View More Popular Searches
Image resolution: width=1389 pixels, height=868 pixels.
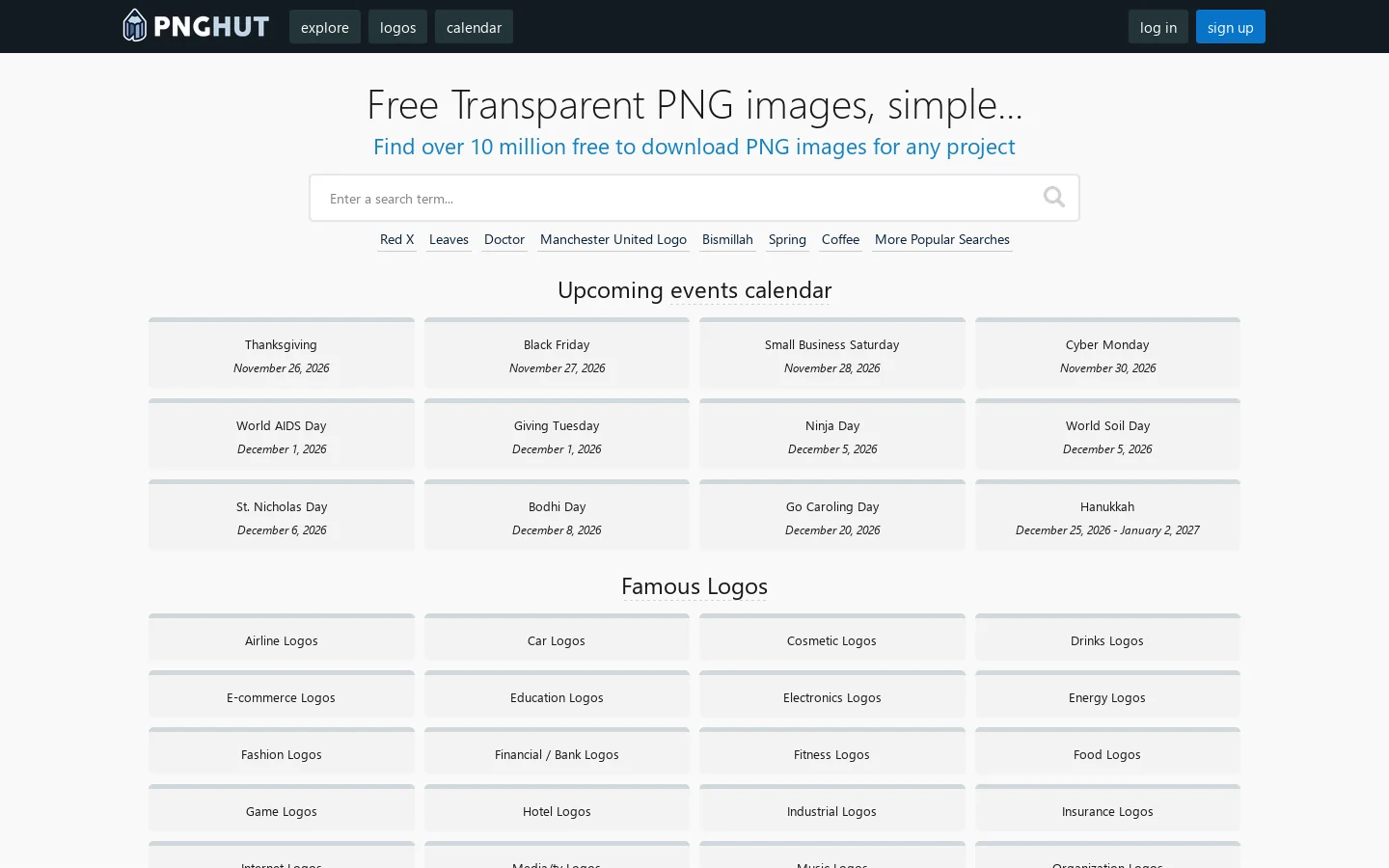942,240
